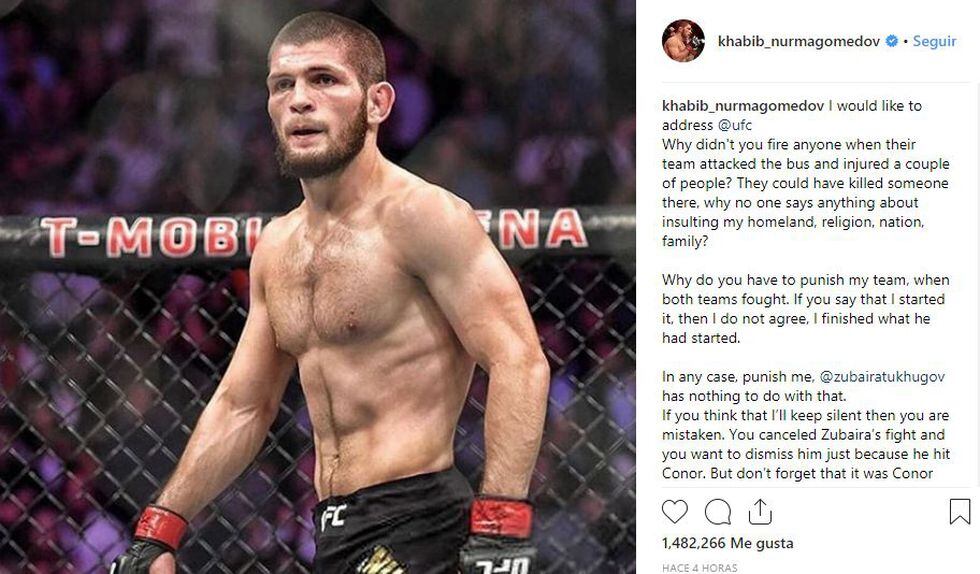The height and width of the screenshot is (574, 980).
Task: Like the post with the heart icon
Action: 675,511
